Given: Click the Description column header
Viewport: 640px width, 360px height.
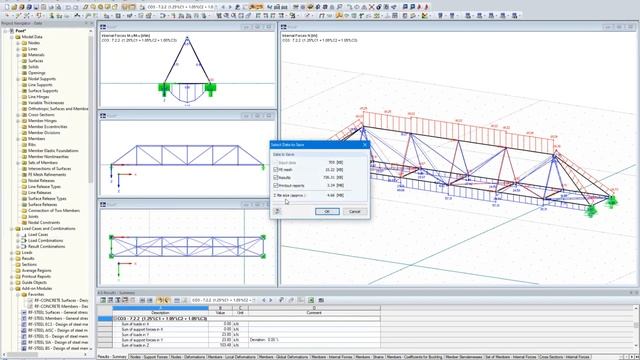Looking at the screenshot, I should [160, 313].
